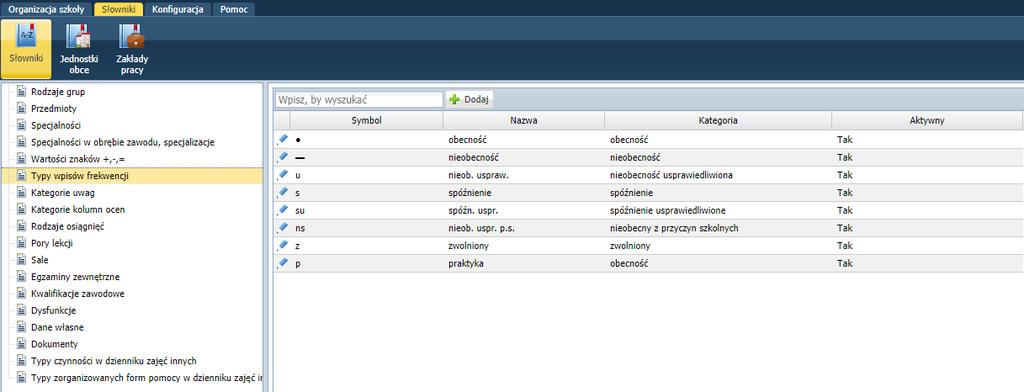
Task: Open Typy zorganizowanych form pomocy item
Action: pyautogui.click(x=147, y=378)
